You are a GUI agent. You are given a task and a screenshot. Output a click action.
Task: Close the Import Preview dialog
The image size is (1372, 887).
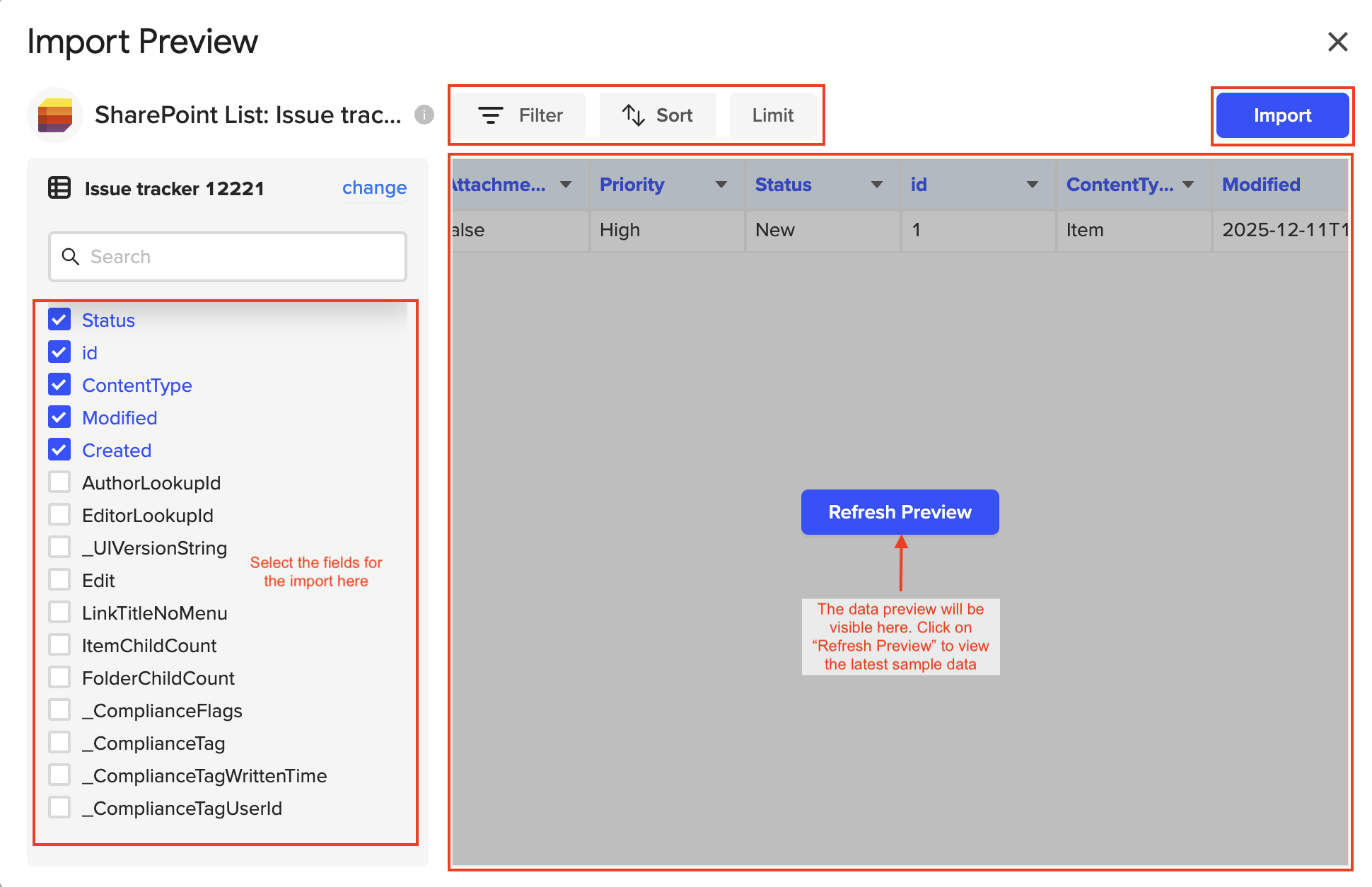tap(1337, 42)
